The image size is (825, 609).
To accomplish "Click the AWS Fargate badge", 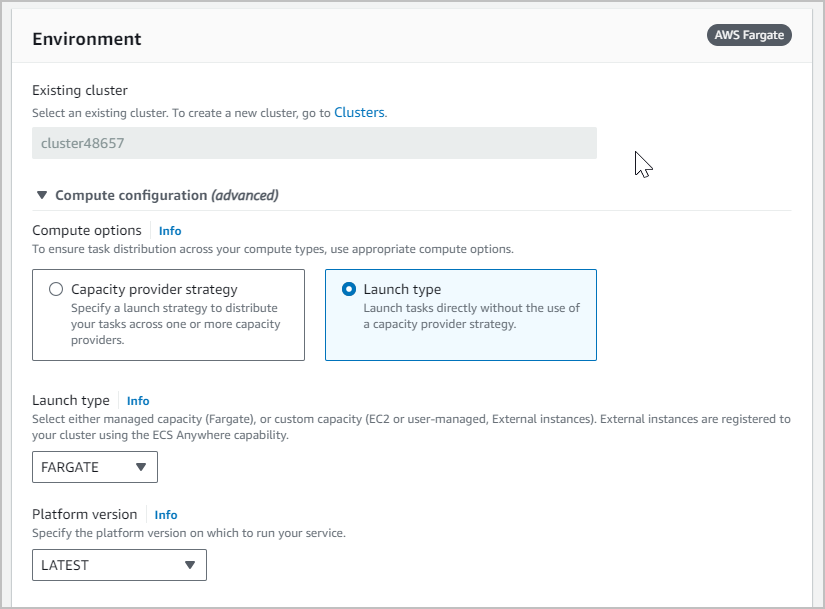I will [750, 35].
